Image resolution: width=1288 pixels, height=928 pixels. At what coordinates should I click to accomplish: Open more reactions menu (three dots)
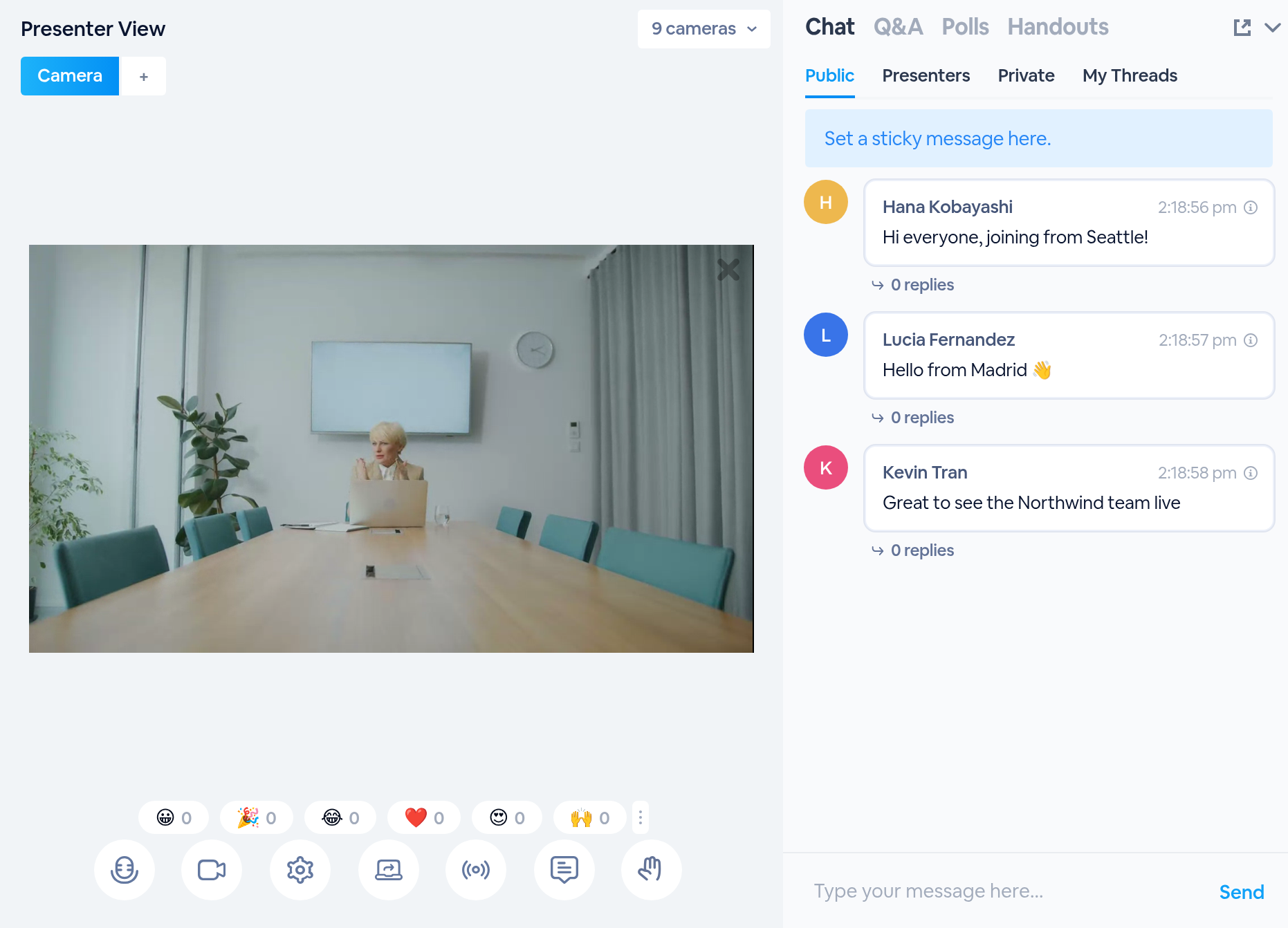point(641,818)
